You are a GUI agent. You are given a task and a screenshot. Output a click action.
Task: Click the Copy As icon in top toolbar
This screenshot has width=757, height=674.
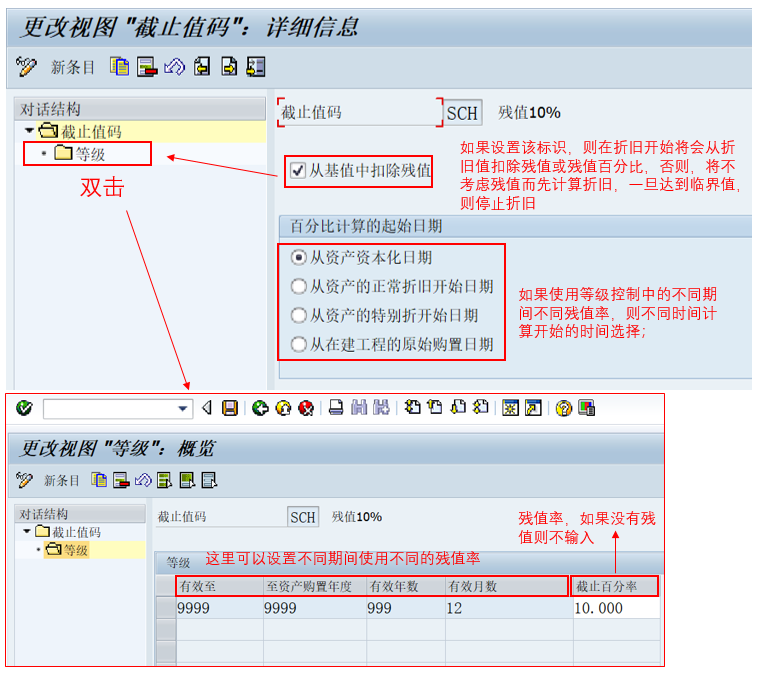point(120,67)
